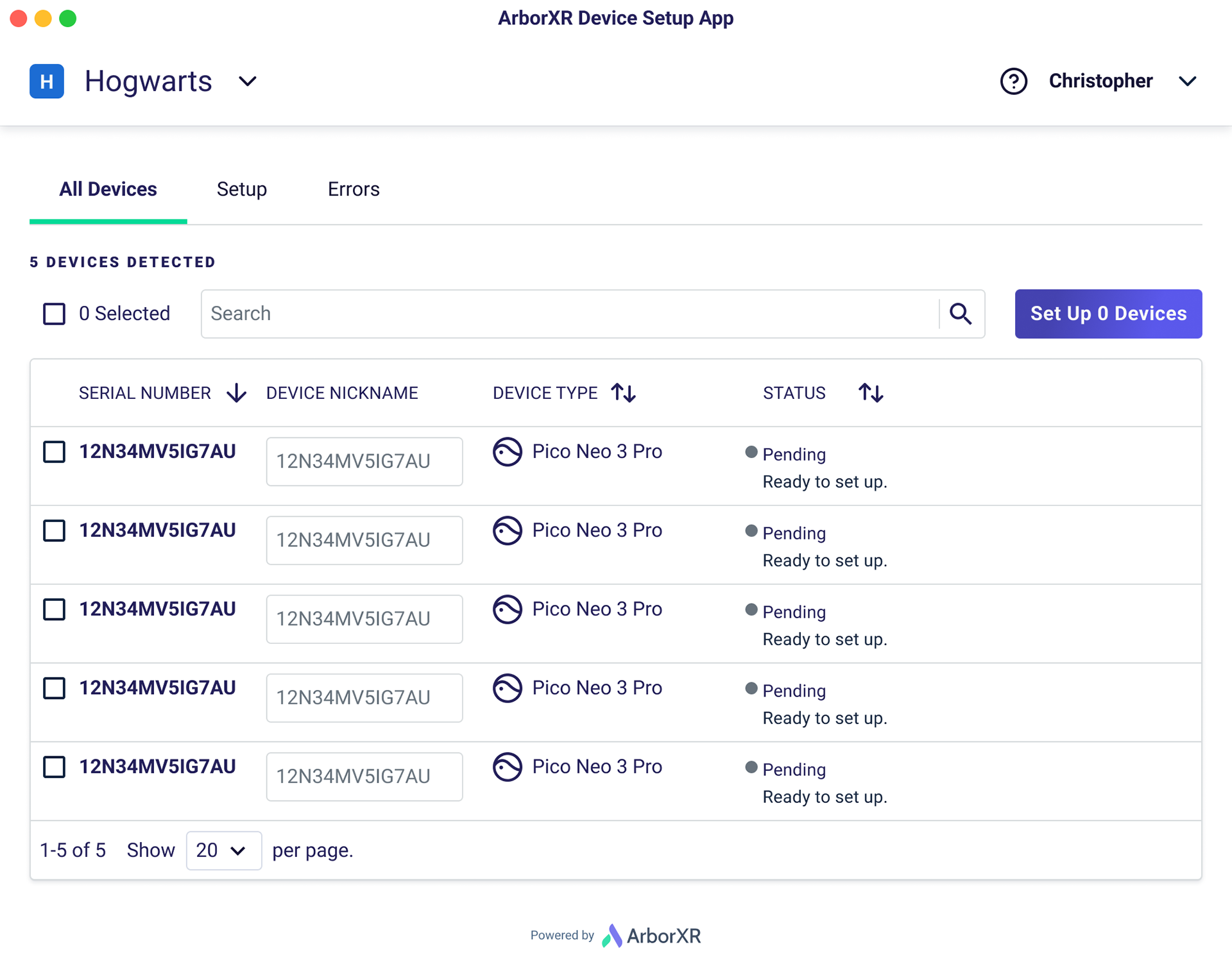Viewport: 1232px width, 980px height.
Task: Open the Christopher account dropdown arrow
Action: (1188, 81)
